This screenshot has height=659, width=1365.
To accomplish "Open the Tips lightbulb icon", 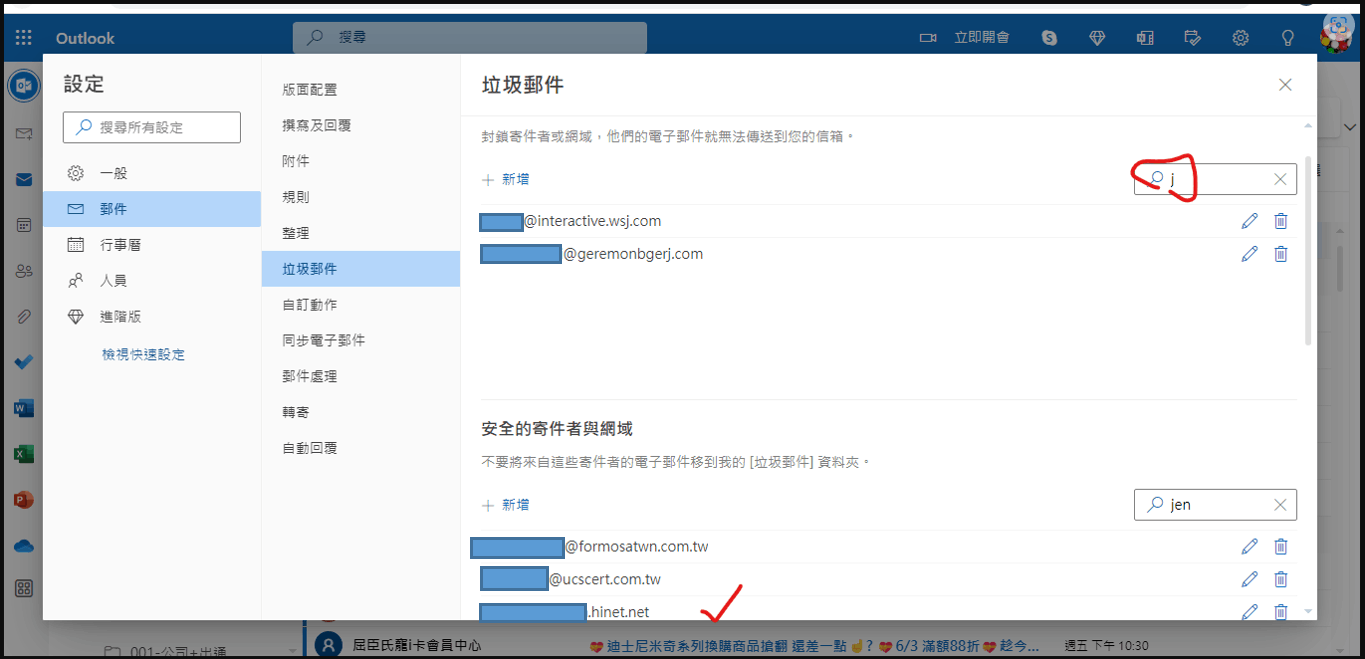I will [1288, 37].
